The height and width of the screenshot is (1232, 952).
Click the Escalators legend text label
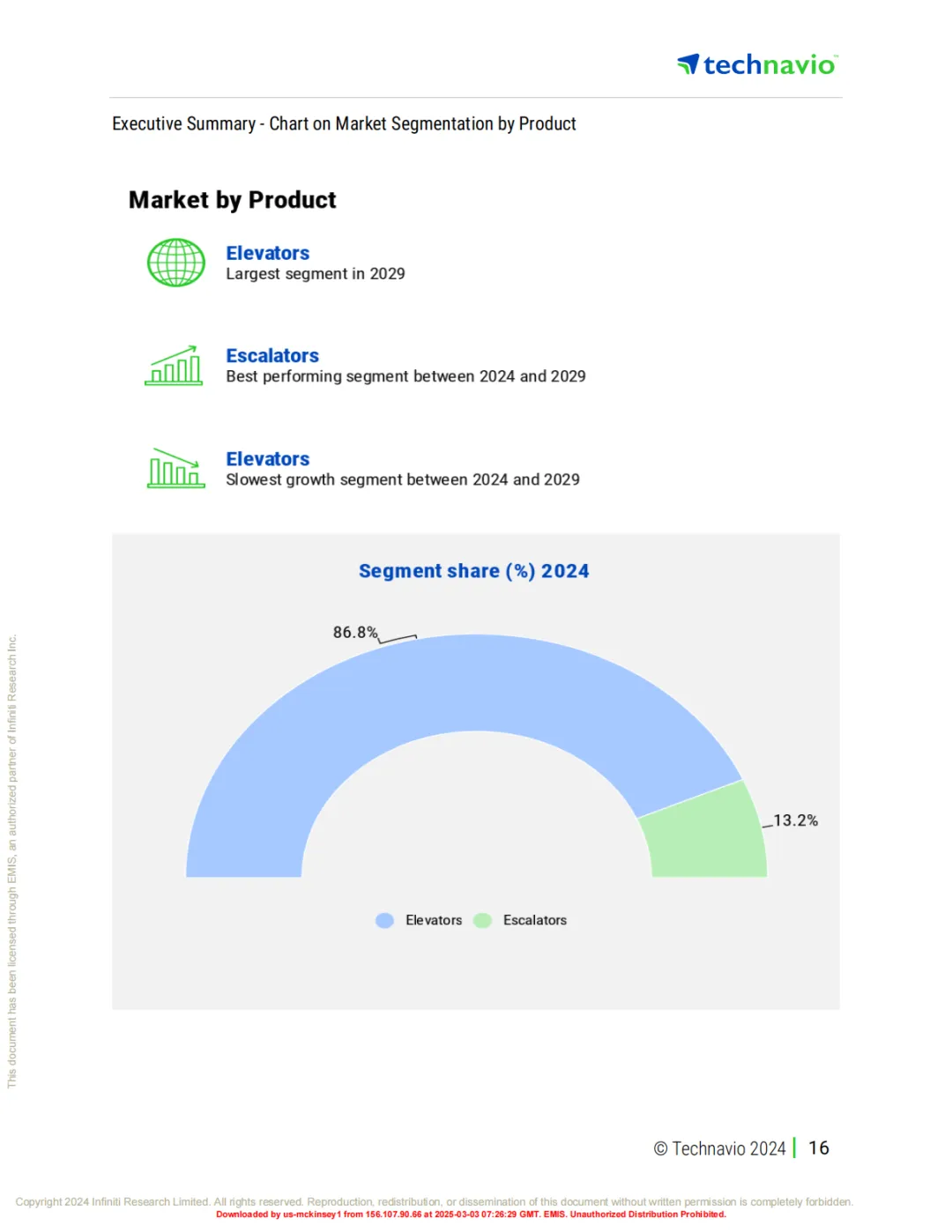(x=535, y=920)
